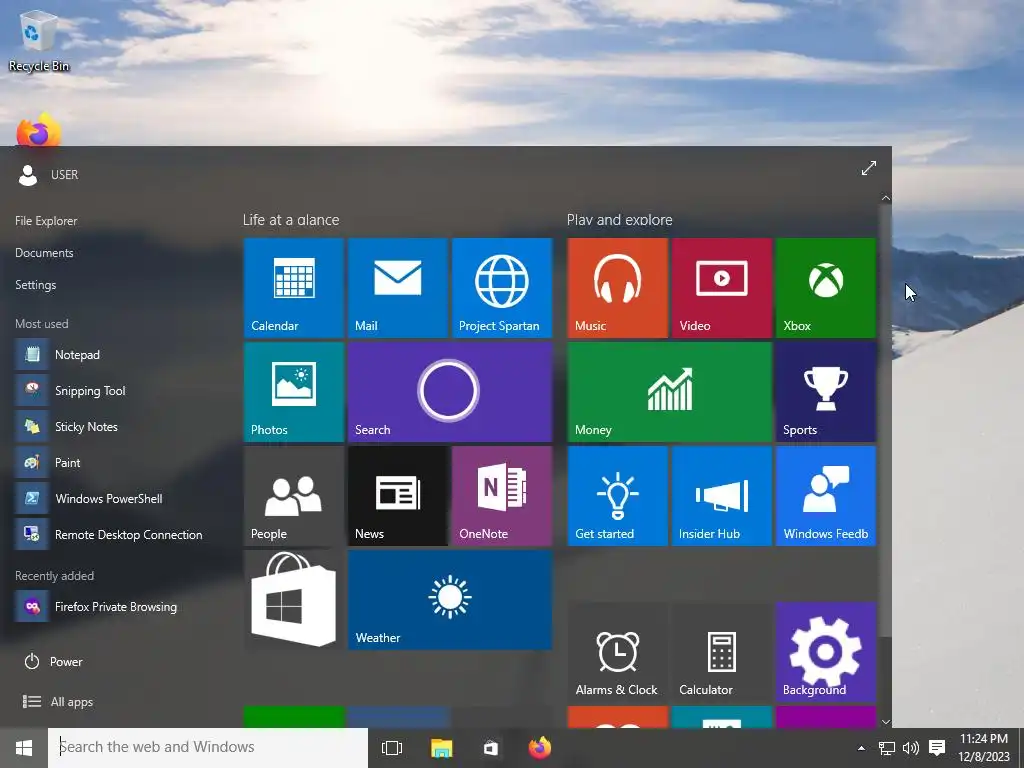Open the Action Center notifications icon
The height and width of the screenshot is (768, 1024).
click(x=937, y=748)
